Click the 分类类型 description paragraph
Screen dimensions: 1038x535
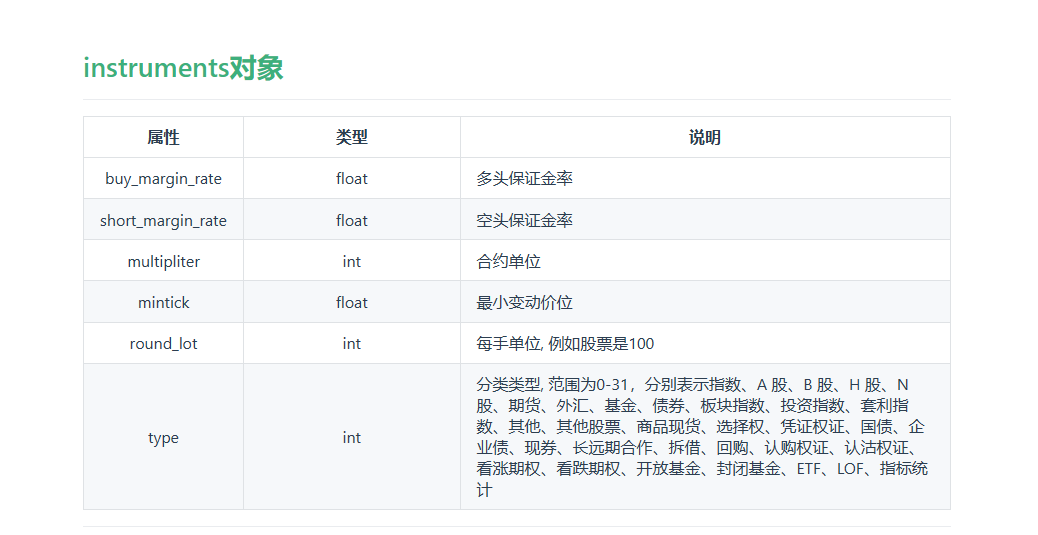click(x=702, y=437)
